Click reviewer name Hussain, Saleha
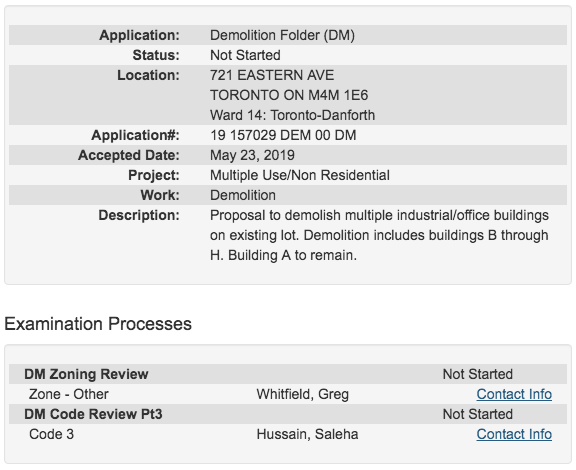 307,434
